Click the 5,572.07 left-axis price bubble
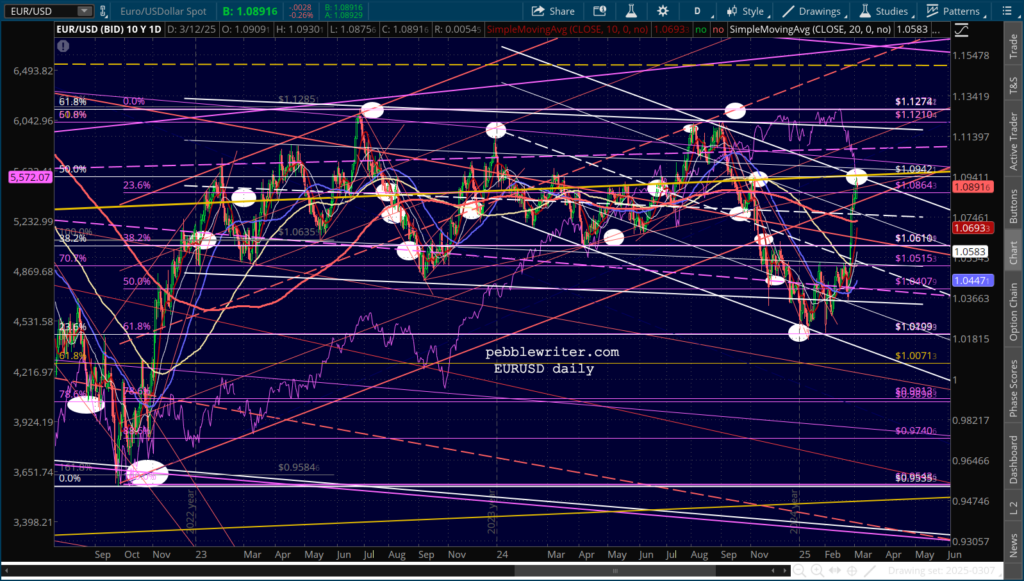This screenshot has height=581, width=1024. 29,177
